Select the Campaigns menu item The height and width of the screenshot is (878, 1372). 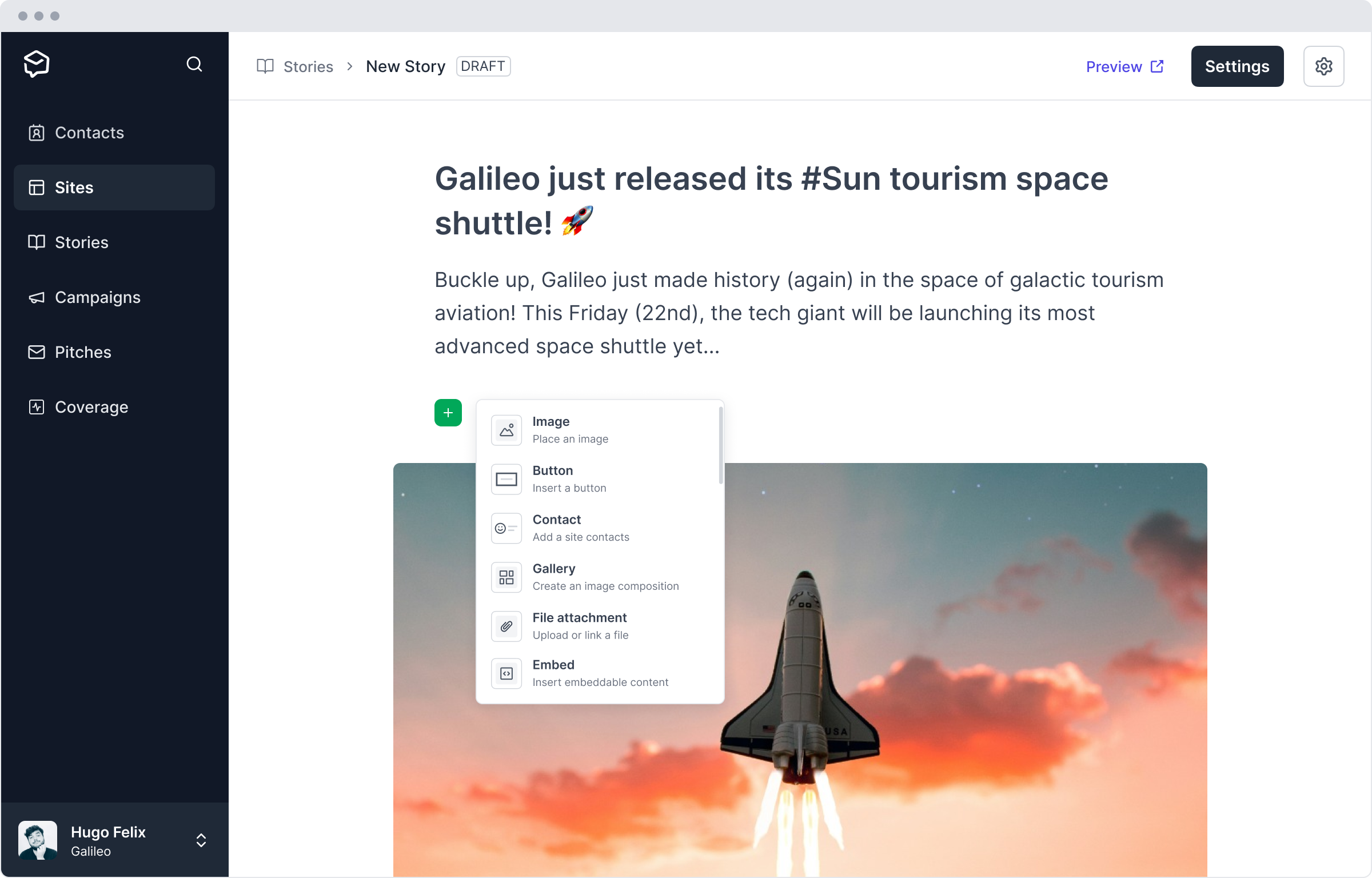(98, 296)
